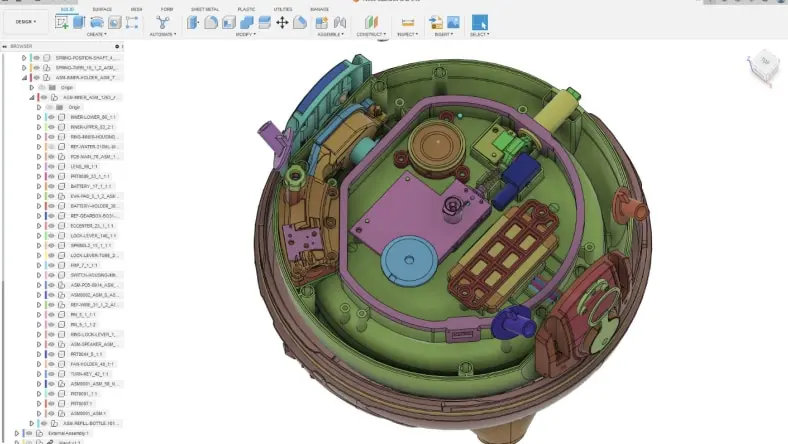This screenshot has width=788, height=444.
Task: Select the Construct plane tool
Action: click(x=371, y=22)
